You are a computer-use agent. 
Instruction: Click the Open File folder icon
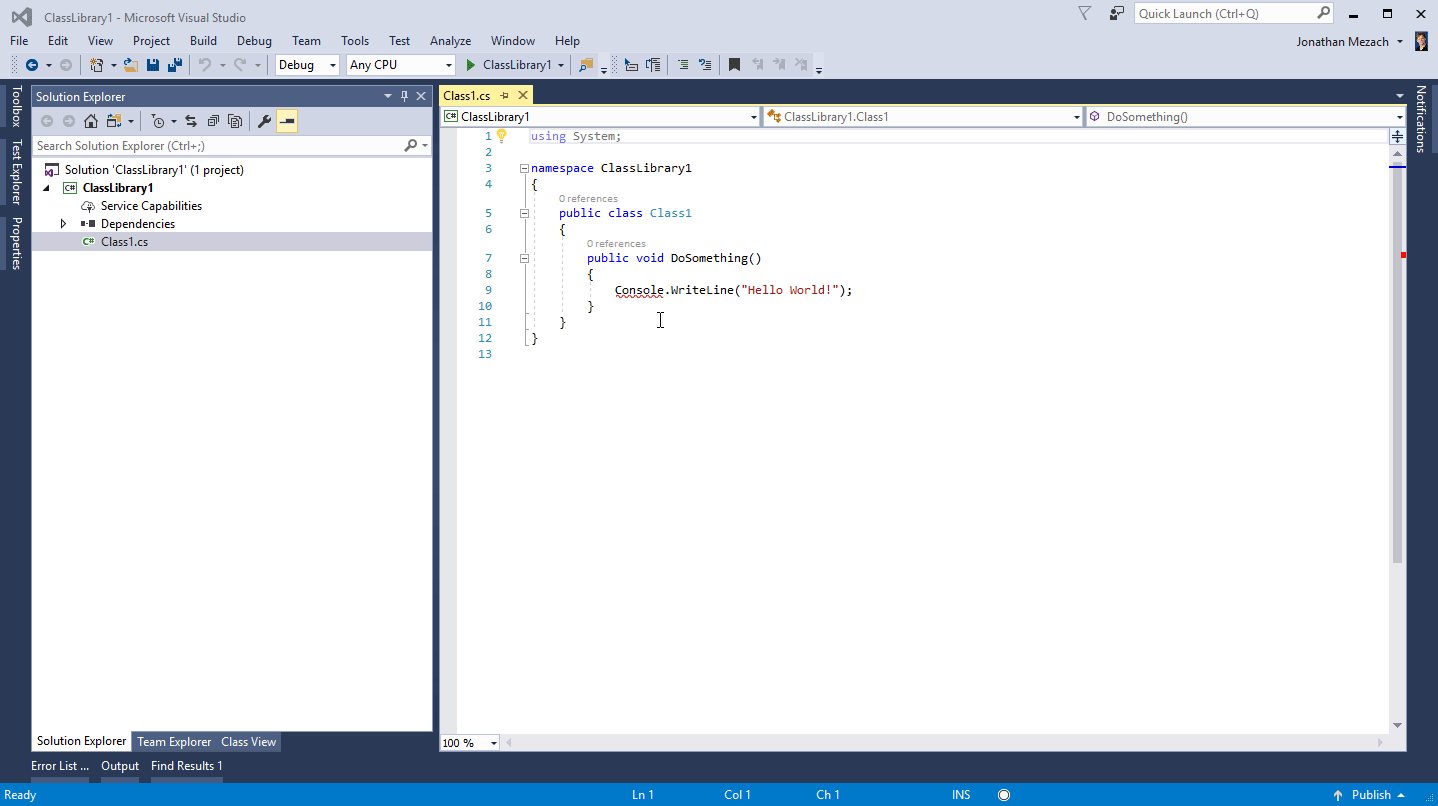130,65
